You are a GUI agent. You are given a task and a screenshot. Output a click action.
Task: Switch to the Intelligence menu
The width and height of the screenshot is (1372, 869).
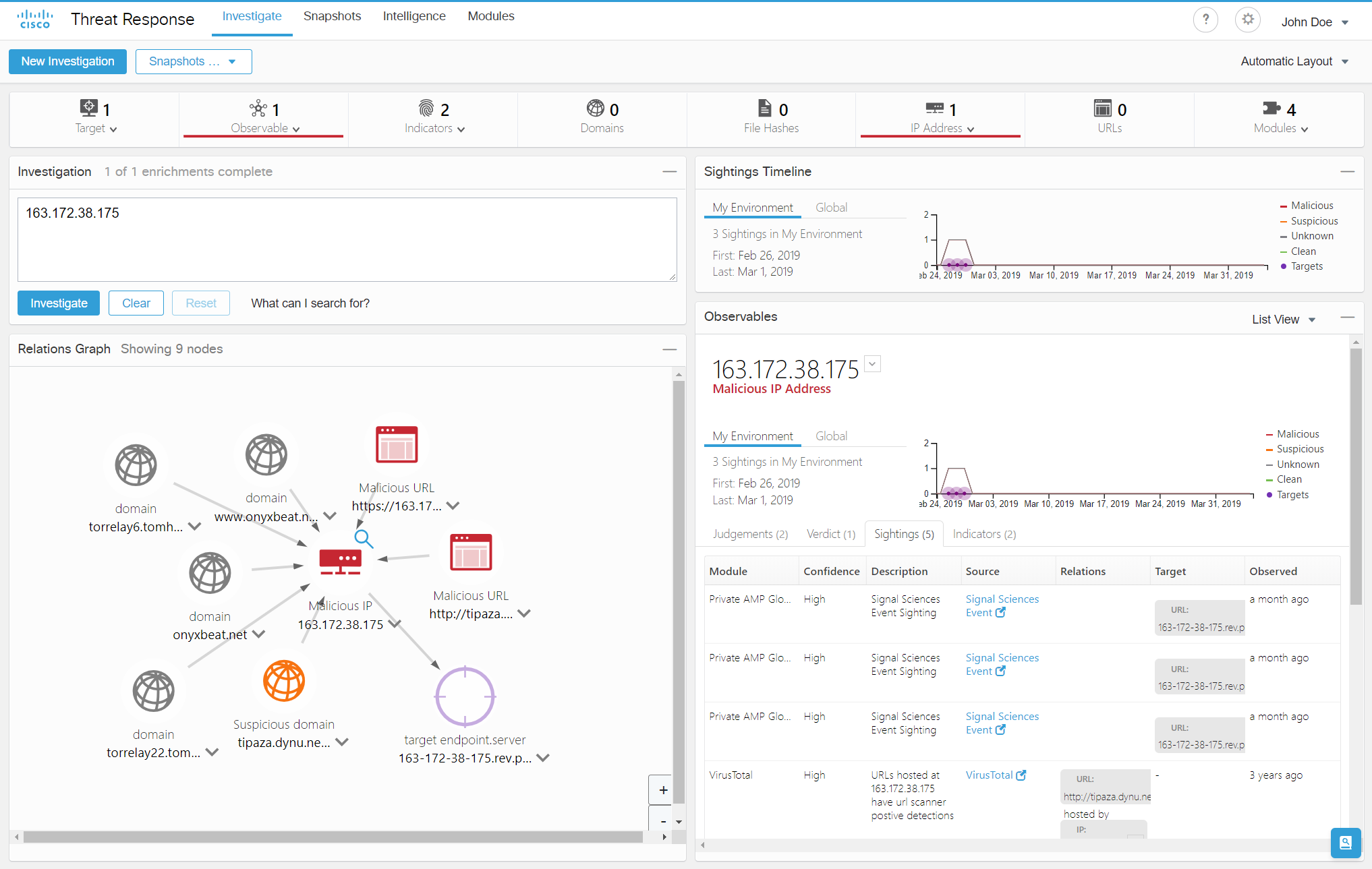point(413,16)
